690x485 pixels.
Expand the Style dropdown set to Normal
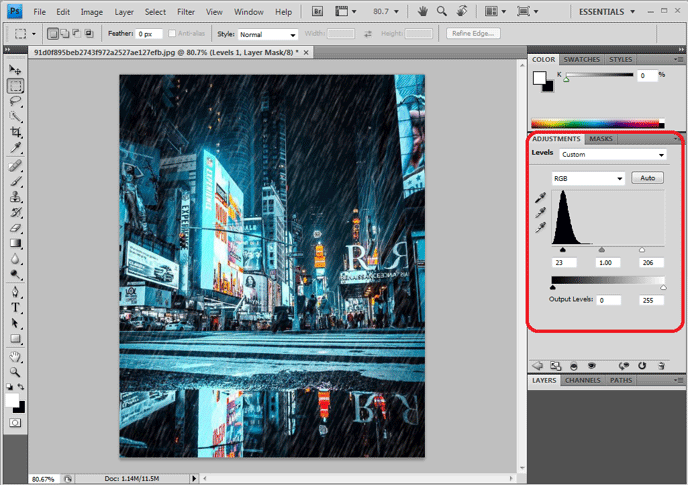point(266,34)
